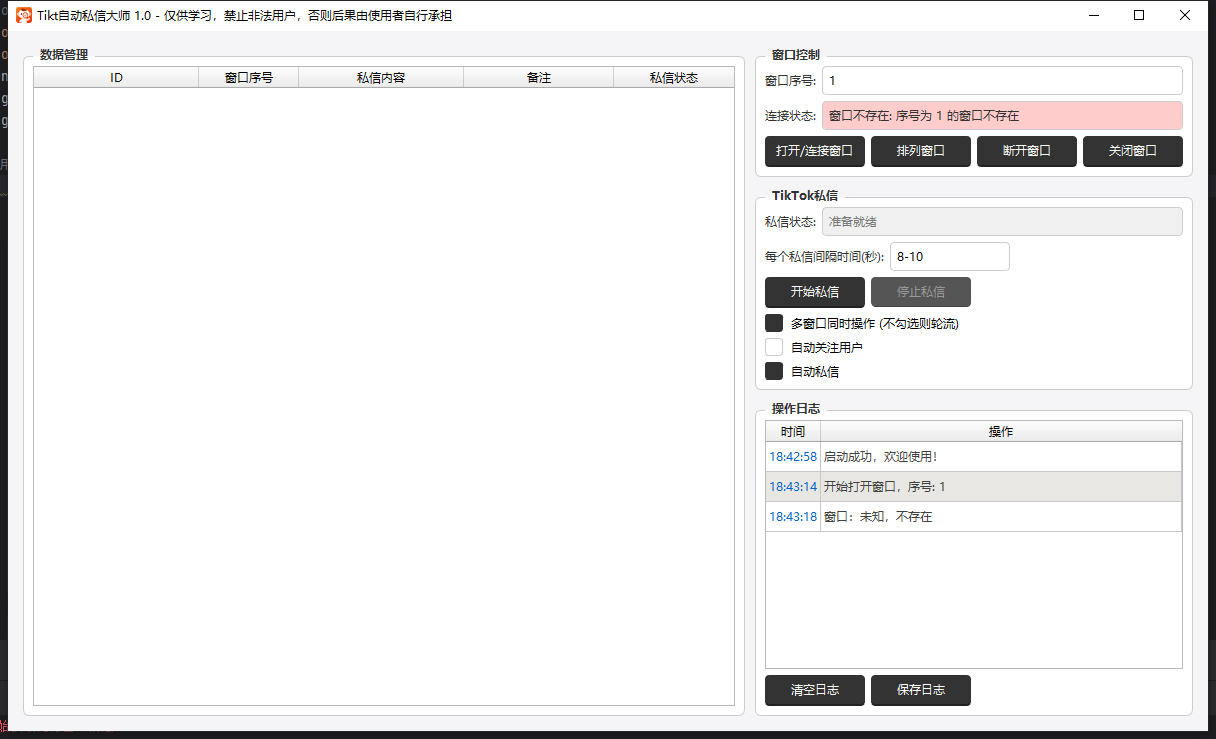Enable the 自动关注用户 checkbox
Viewport: 1216px width, 739px height.
773,346
